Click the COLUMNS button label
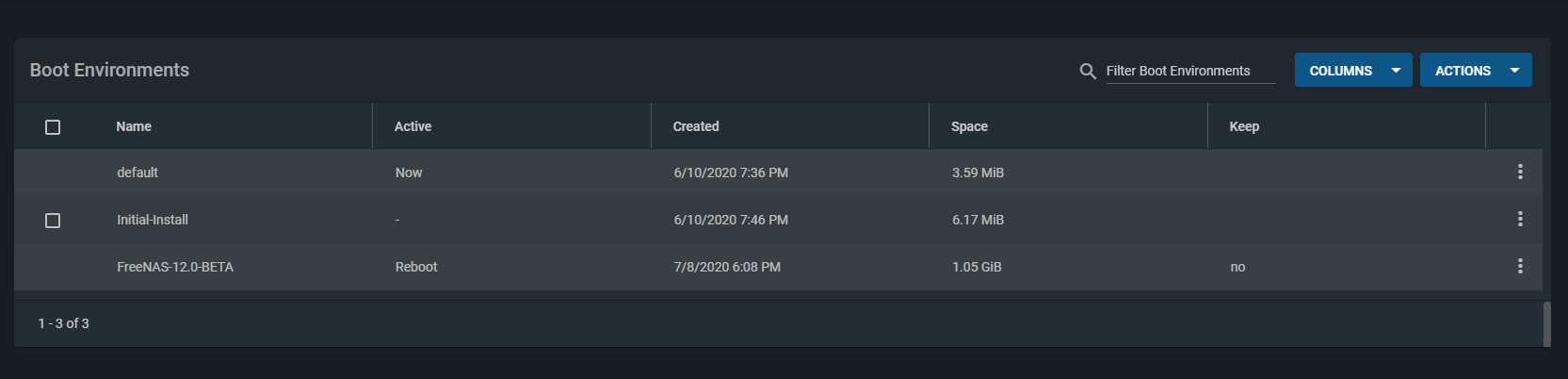The height and width of the screenshot is (379, 1568). 1340,71
